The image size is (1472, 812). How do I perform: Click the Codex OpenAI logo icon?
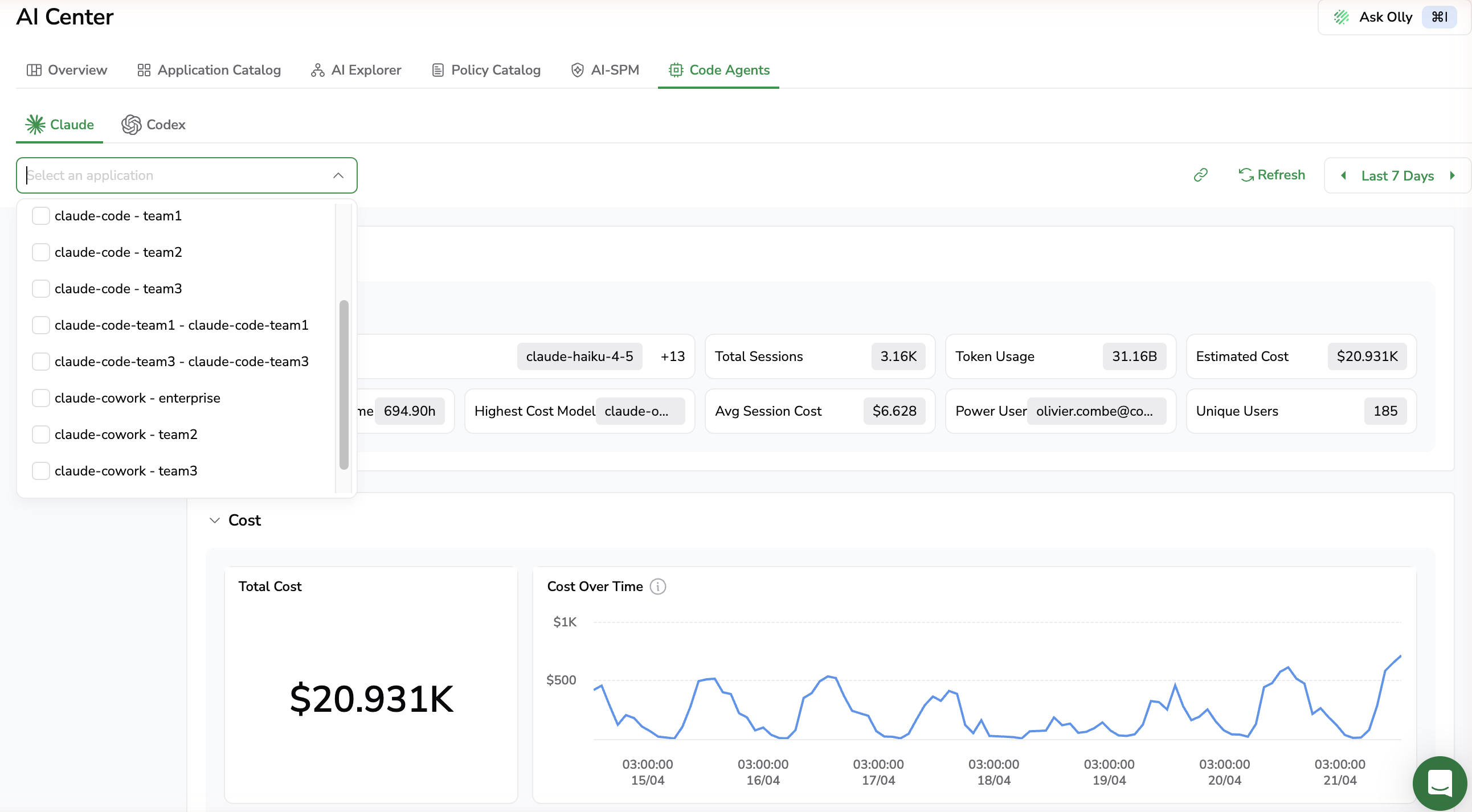click(131, 125)
